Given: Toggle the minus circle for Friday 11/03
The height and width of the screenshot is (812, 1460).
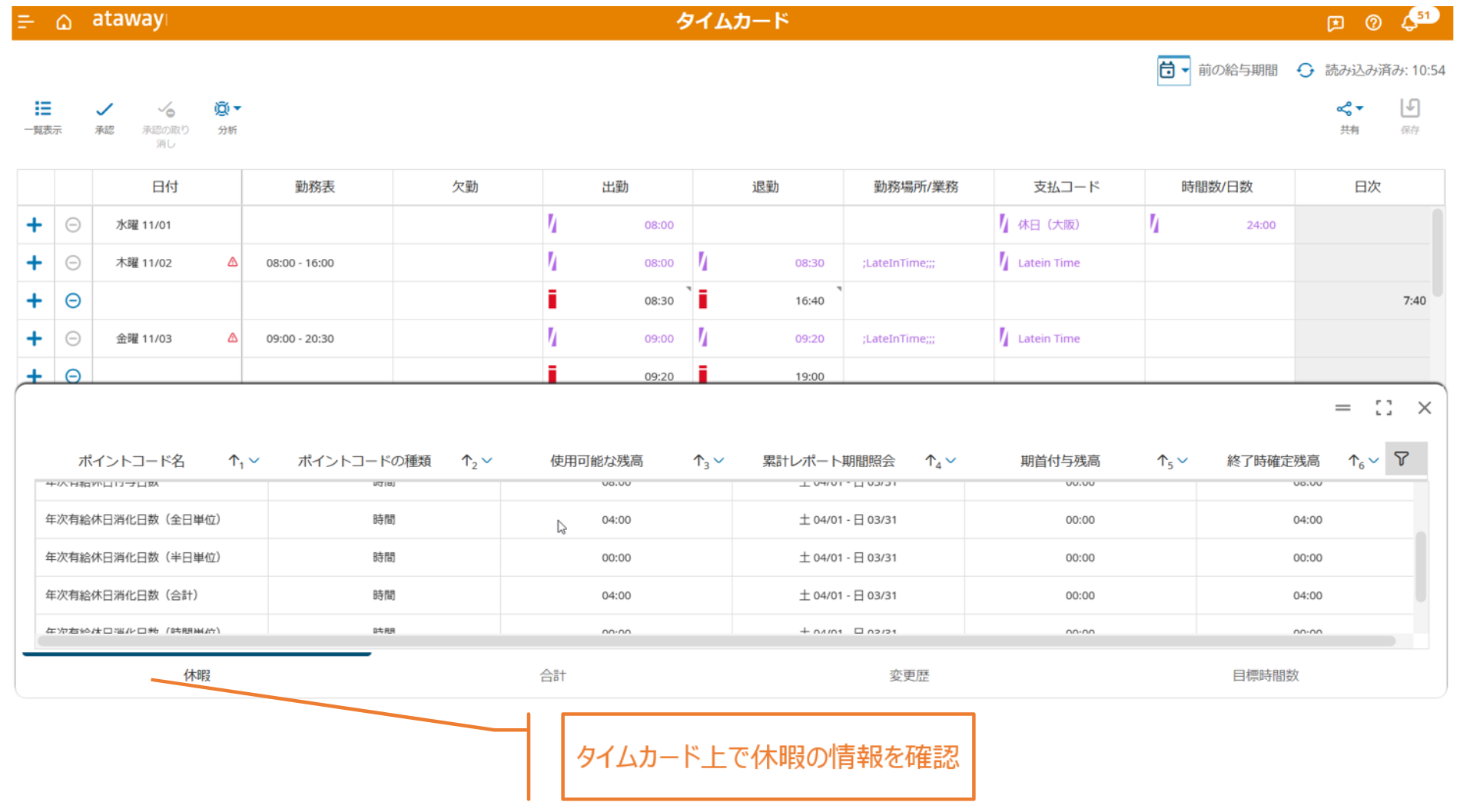Looking at the screenshot, I should (x=73, y=339).
